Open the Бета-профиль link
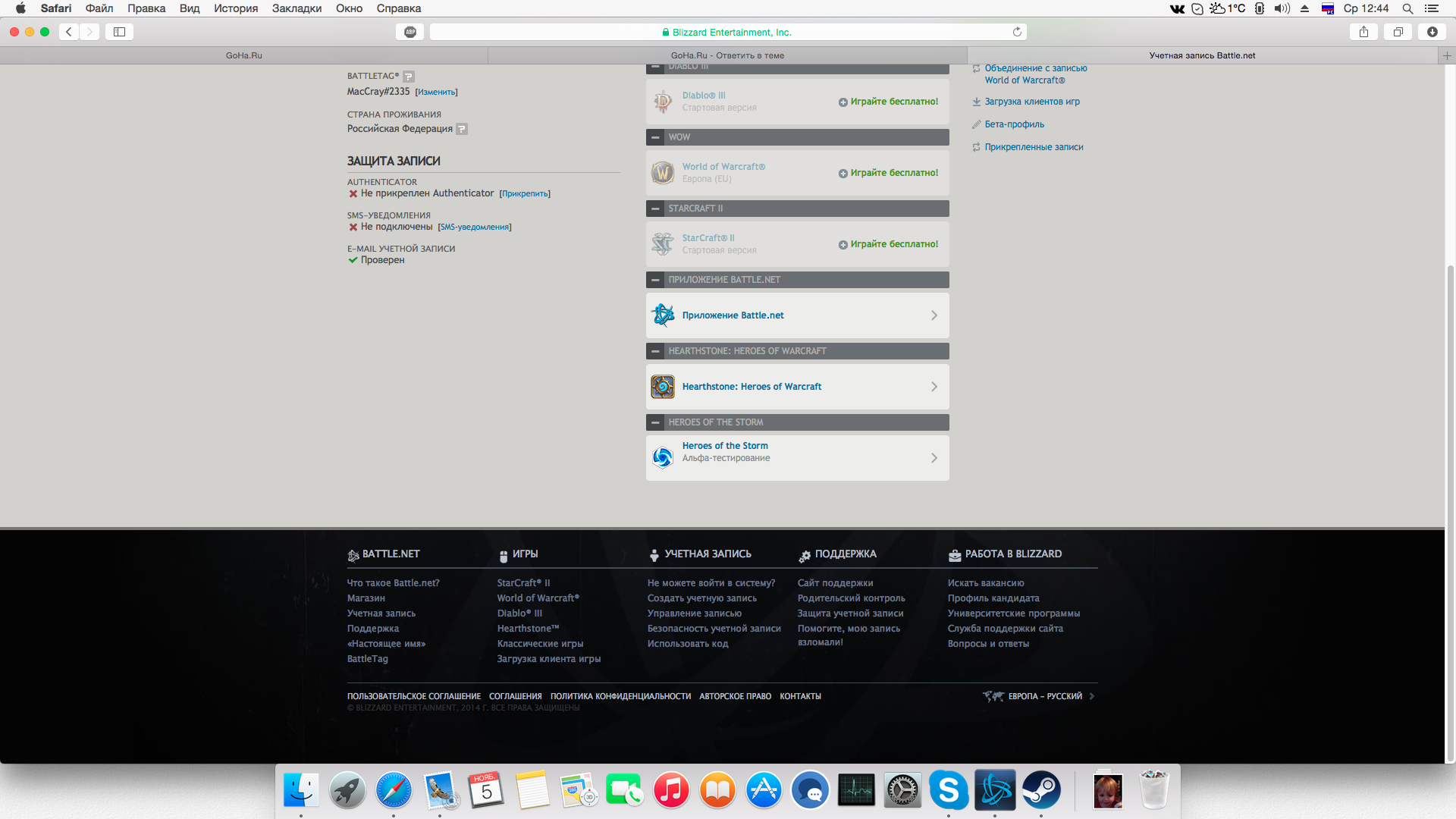This screenshot has width=1456, height=819. click(1015, 124)
